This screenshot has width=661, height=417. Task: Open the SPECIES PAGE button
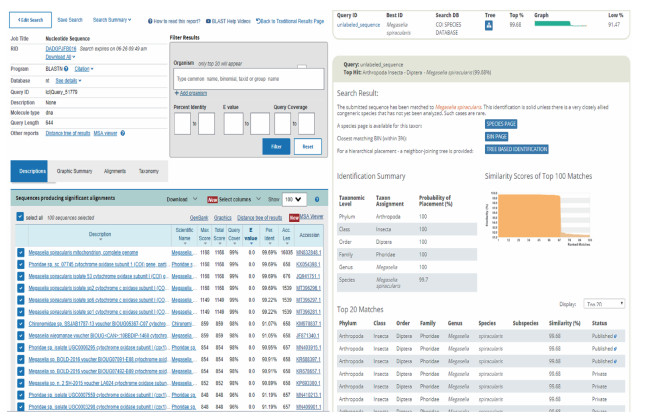click(x=502, y=123)
